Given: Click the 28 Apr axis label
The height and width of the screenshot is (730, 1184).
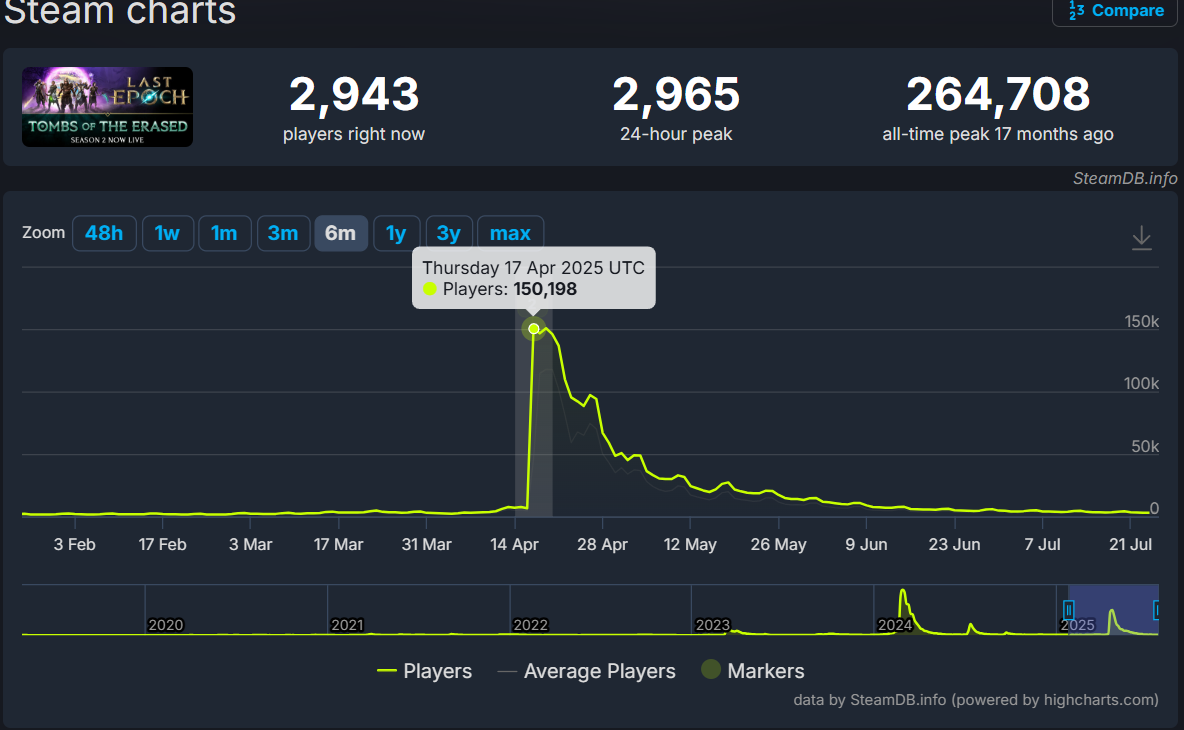Looking at the screenshot, I should [x=603, y=544].
